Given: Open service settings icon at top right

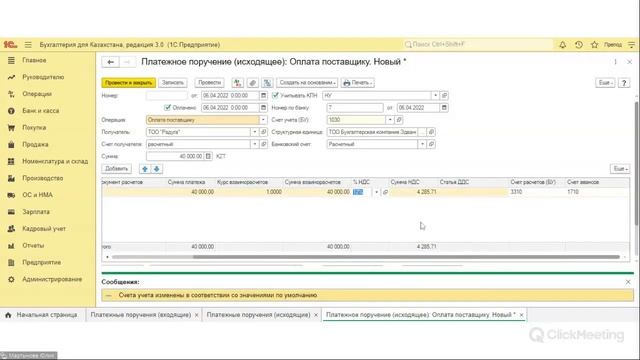Looking at the screenshot, I should (631, 44).
